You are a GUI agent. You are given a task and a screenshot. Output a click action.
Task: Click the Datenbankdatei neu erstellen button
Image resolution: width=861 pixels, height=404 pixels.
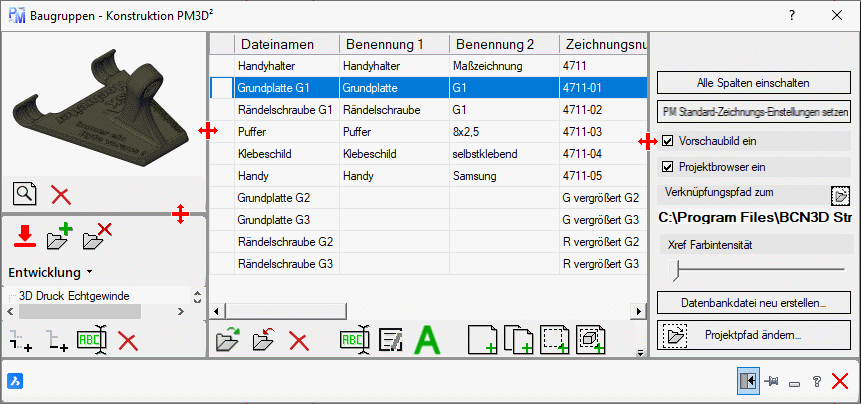[753, 302]
